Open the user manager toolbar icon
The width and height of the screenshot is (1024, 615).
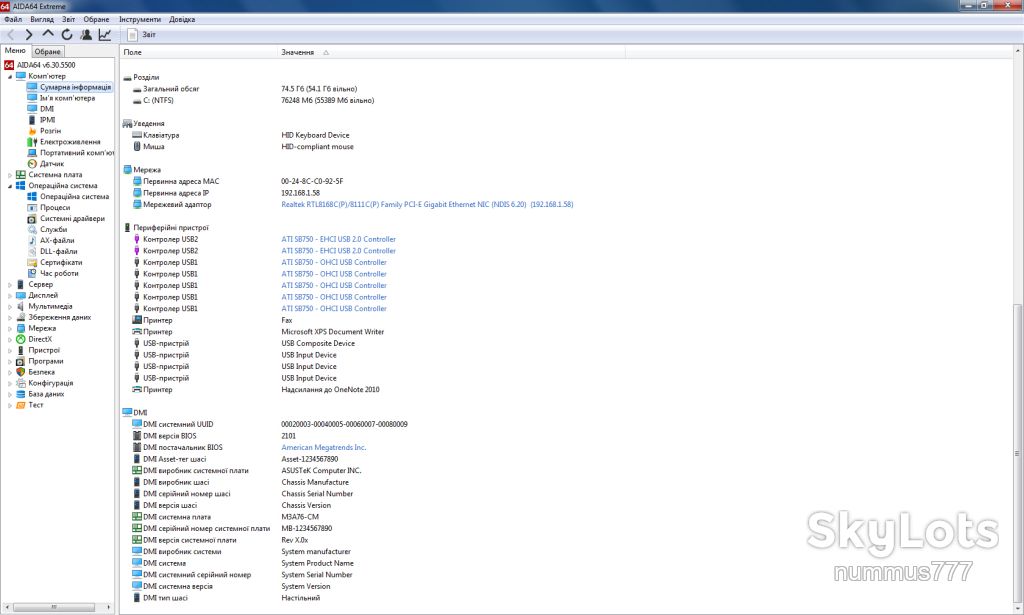(86, 35)
